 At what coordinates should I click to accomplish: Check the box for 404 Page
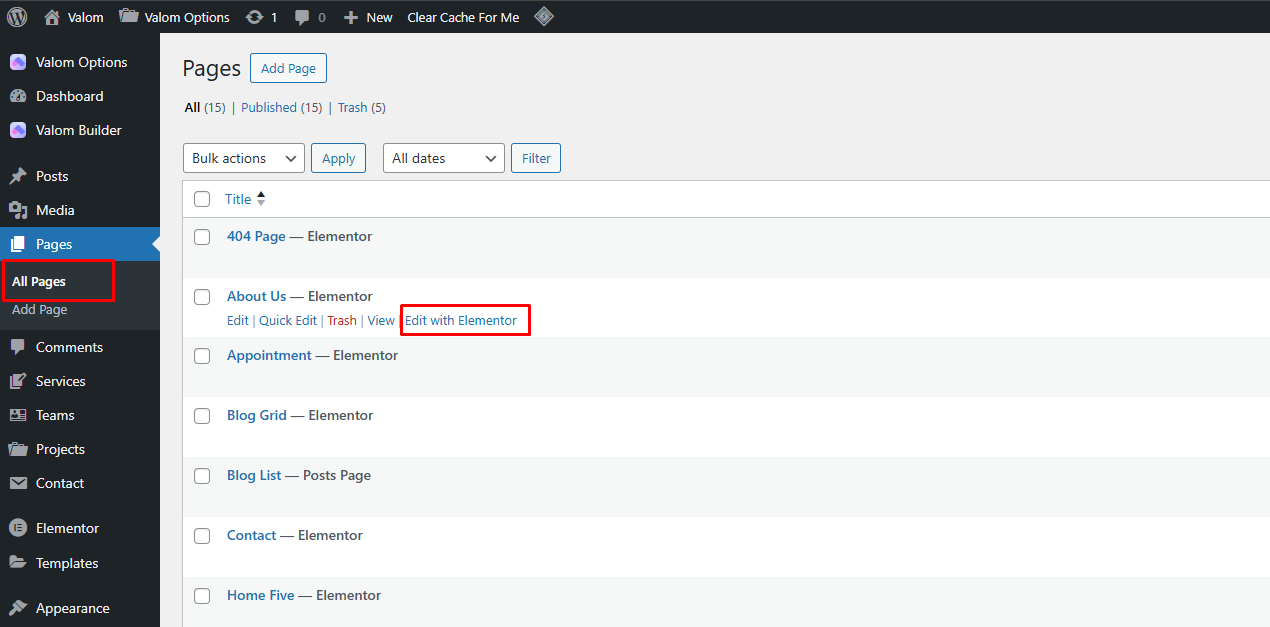tap(202, 237)
